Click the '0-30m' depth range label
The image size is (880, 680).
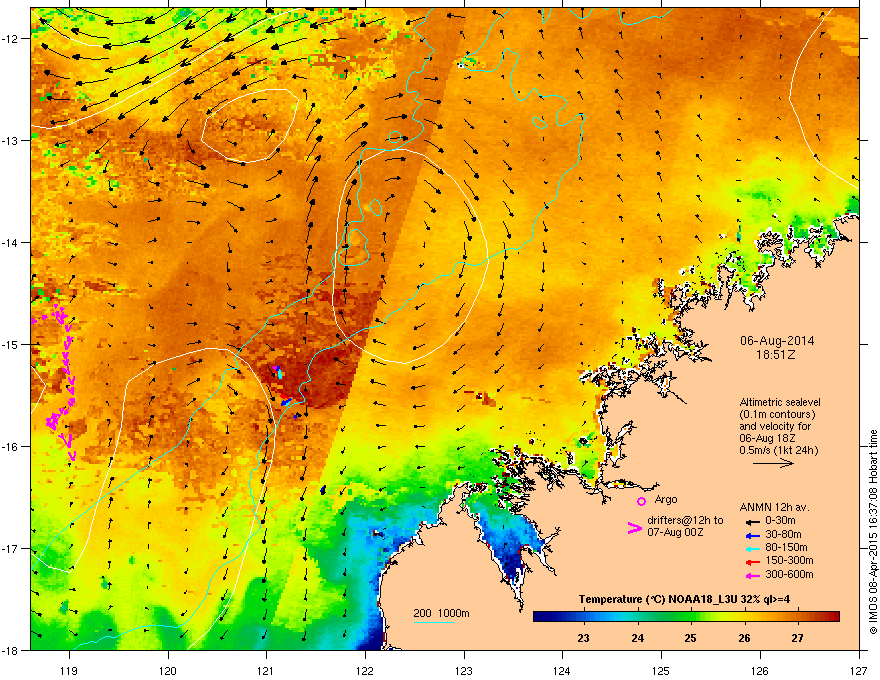[780, 521]
